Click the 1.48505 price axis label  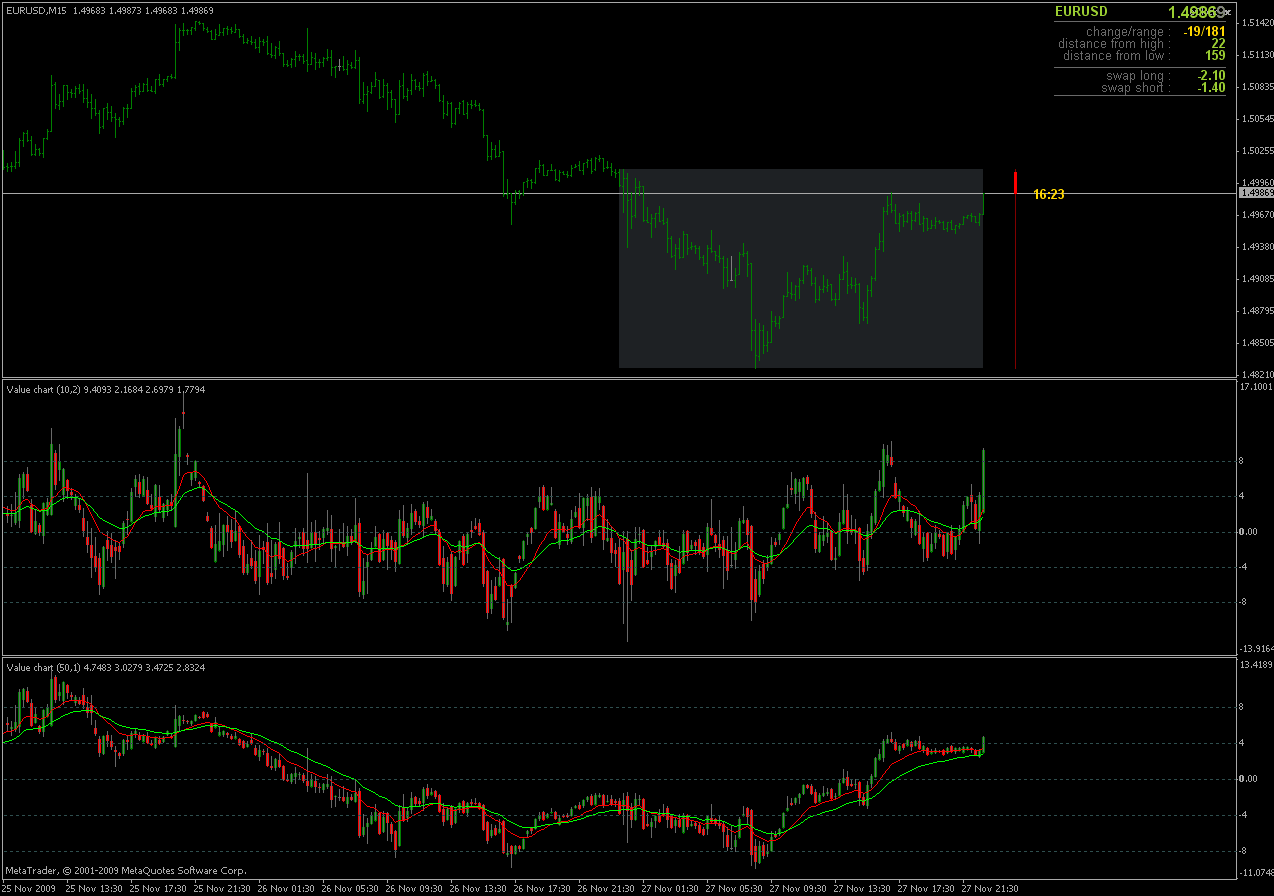[x=1256, y=342]
